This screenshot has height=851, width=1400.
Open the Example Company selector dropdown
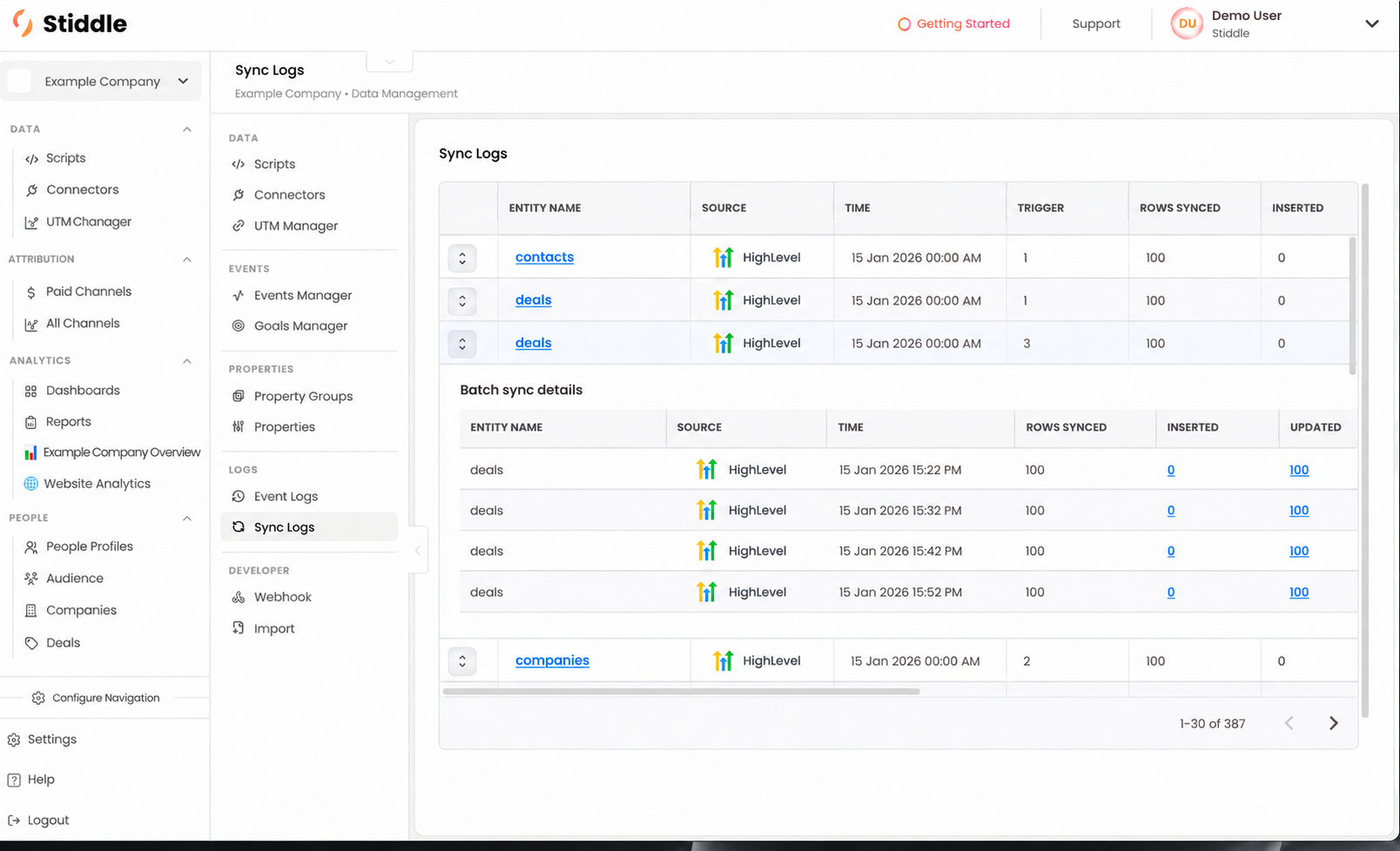coord(102,81)
